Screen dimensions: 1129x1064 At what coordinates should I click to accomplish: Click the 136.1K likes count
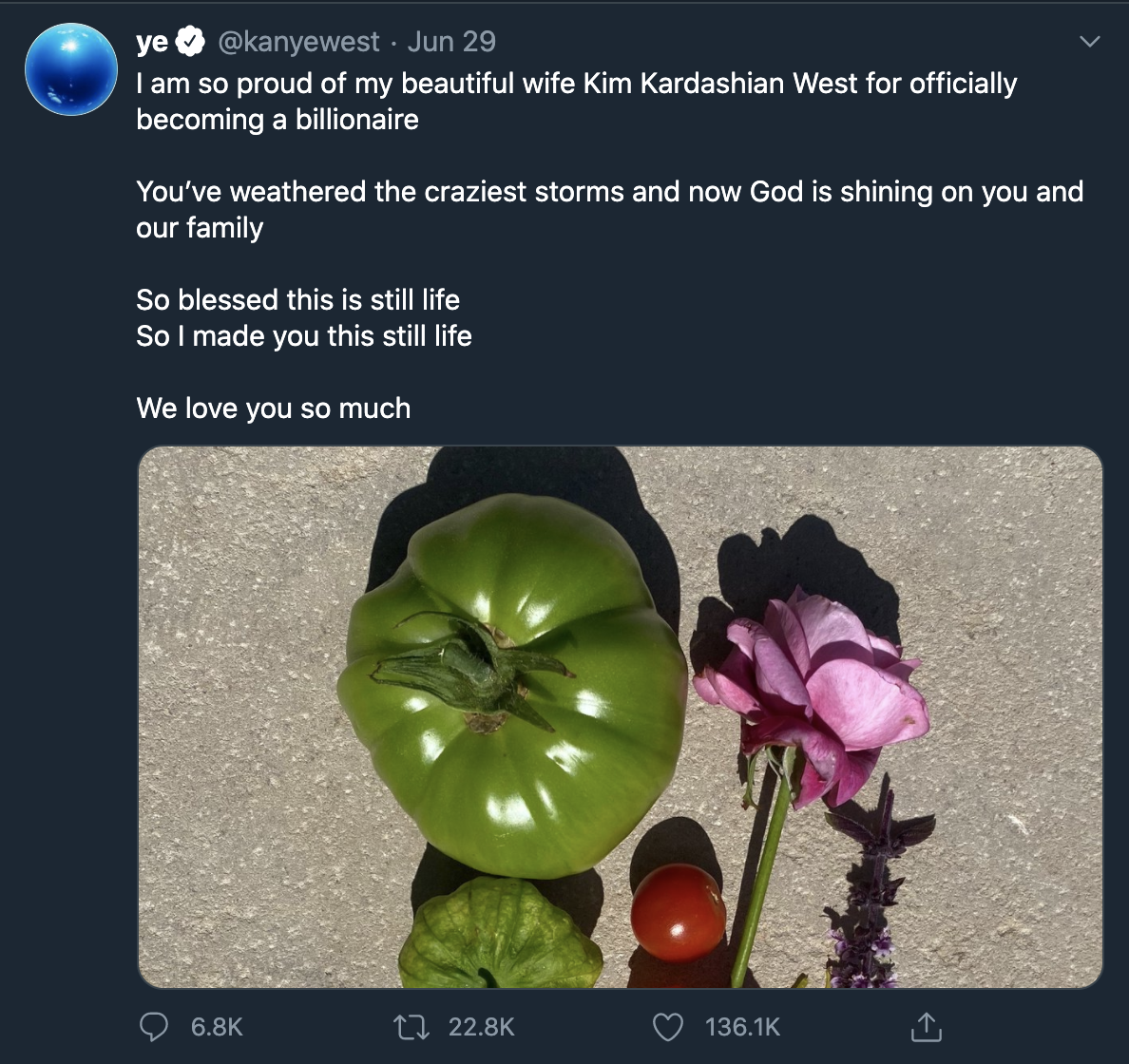pos(742,1027)
